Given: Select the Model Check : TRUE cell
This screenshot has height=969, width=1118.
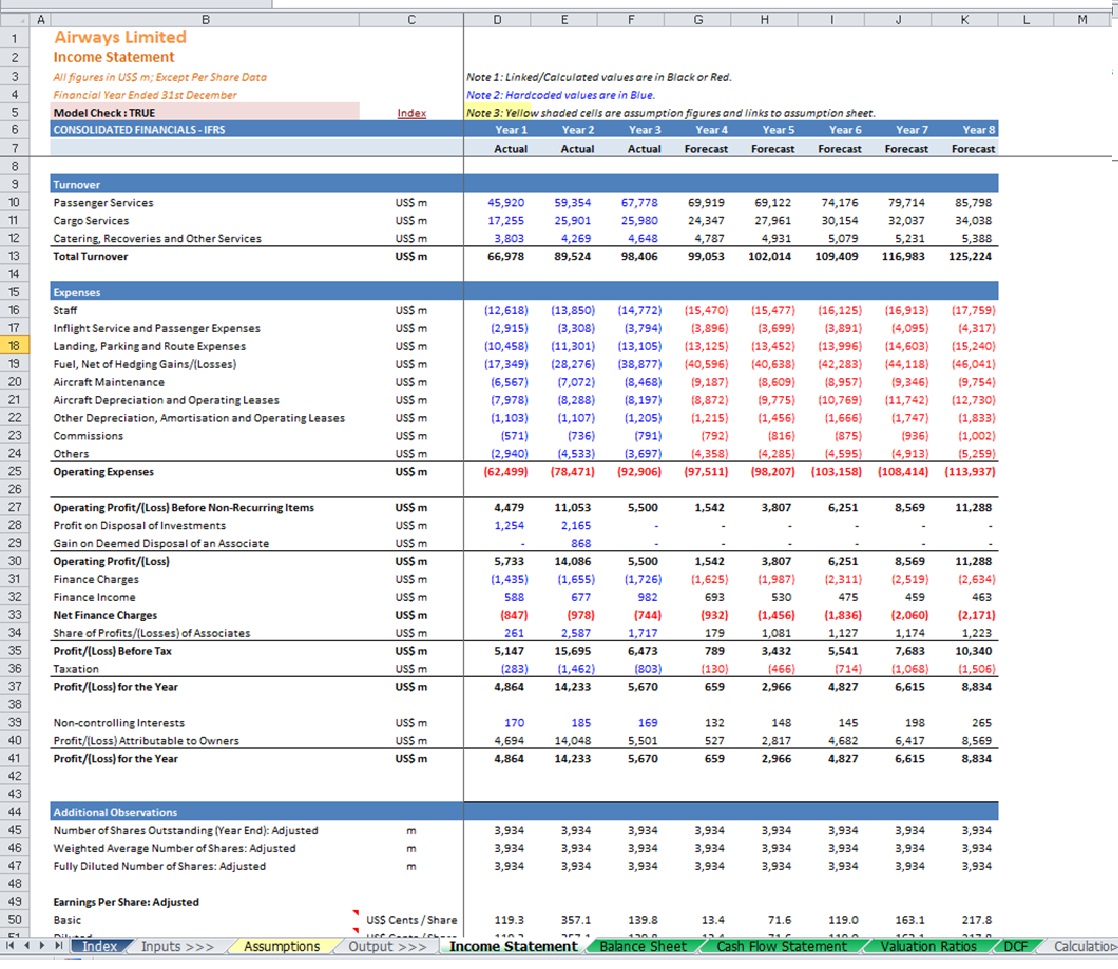Looking at the screenshot, I should (205, 113).
